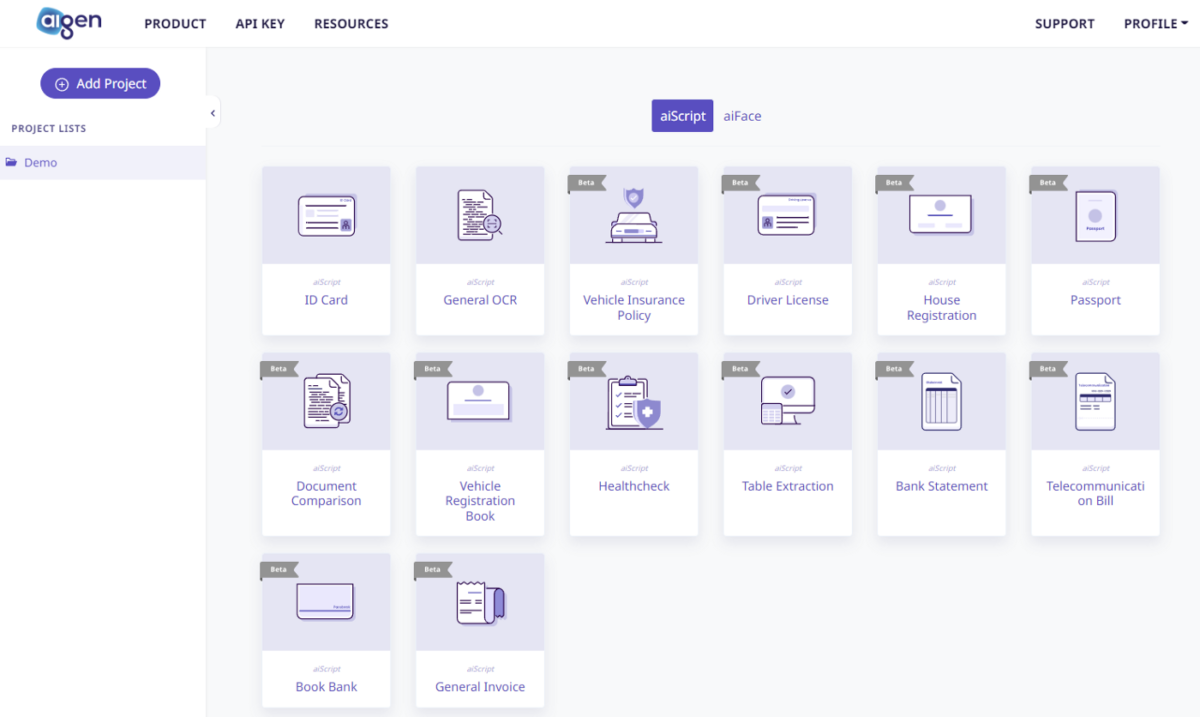The width and height of the screenshot is (1200, 717).
Task: Select the Bank Statement sheet icon
Action: 941,401
